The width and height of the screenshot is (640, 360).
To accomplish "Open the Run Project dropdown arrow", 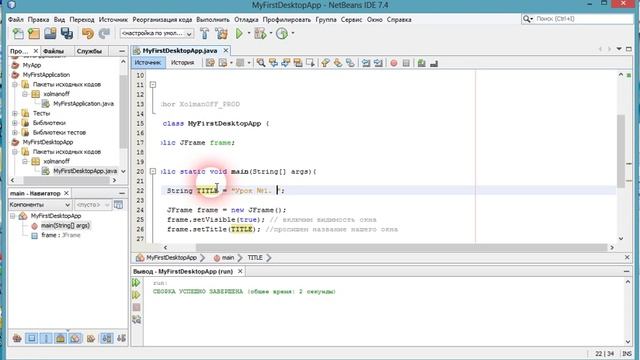I will (249, 33).
